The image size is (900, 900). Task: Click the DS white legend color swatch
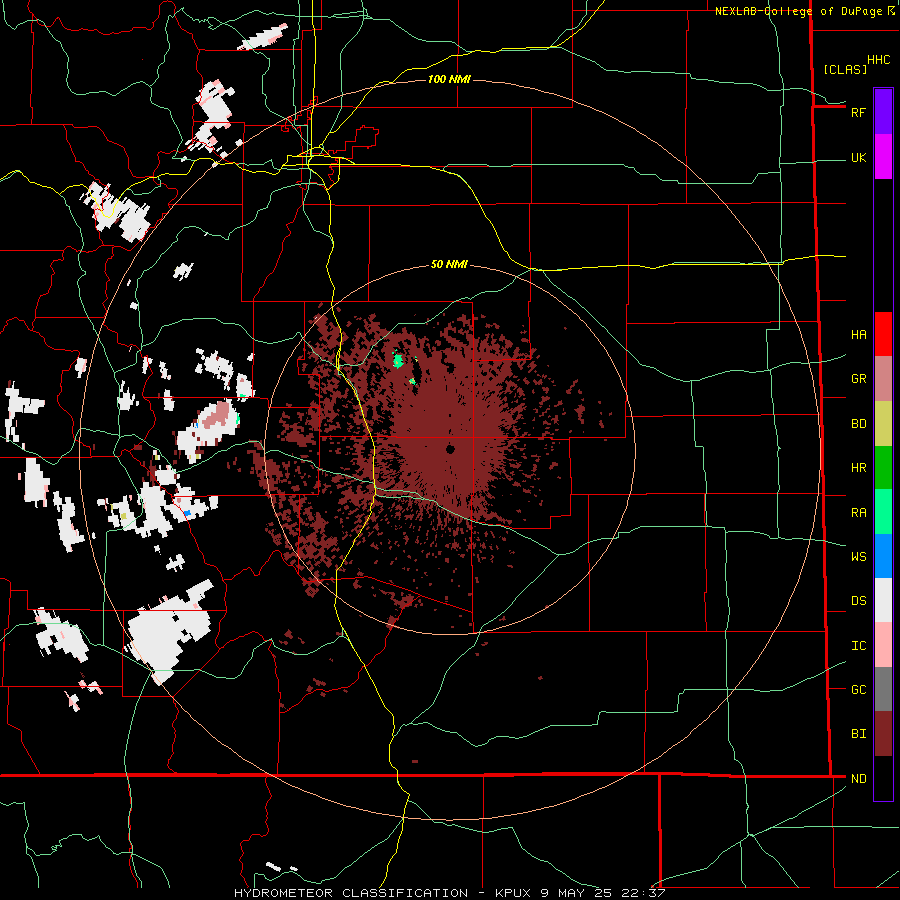[x=883, y=600]
